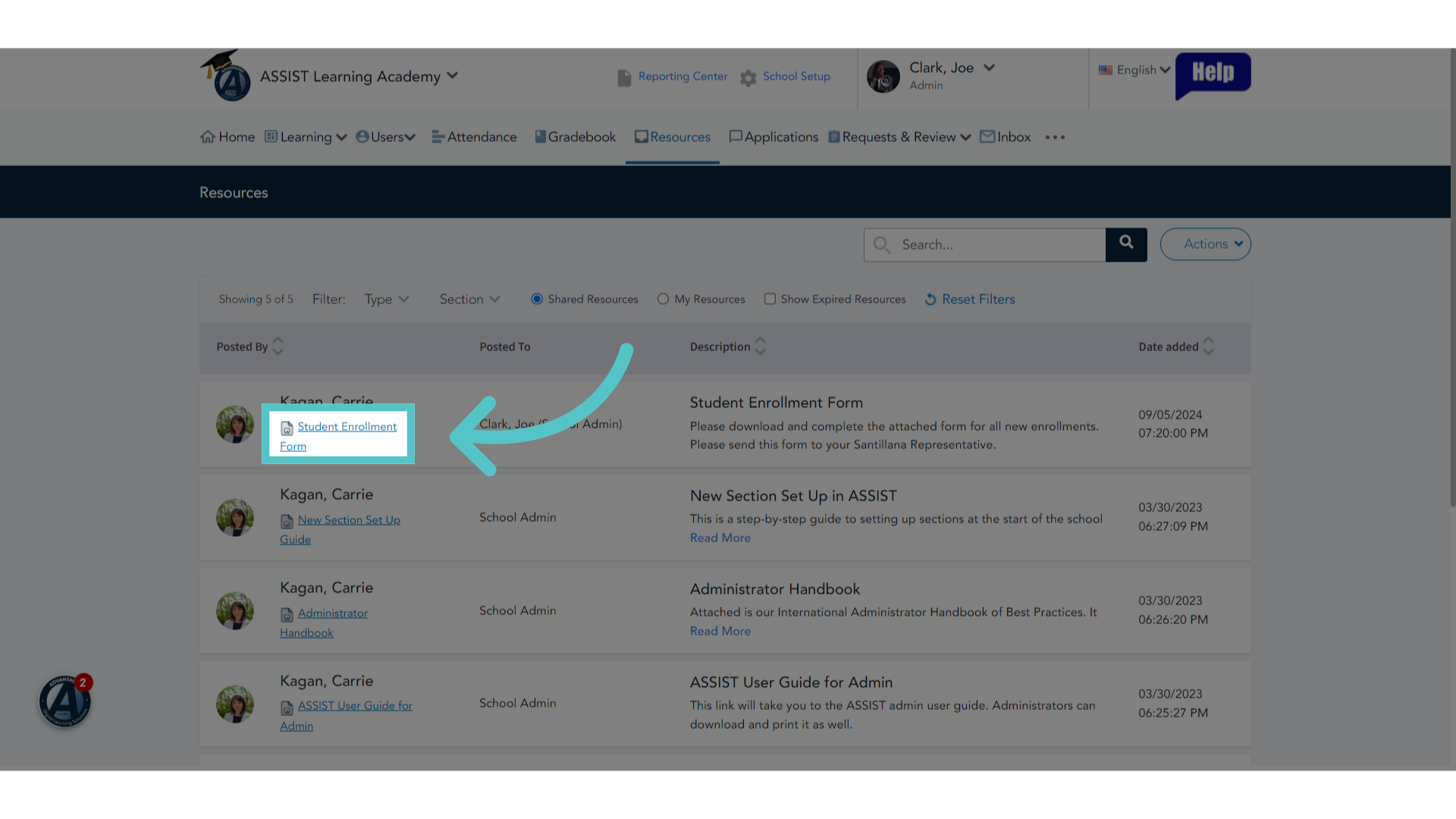Select the Shared Resources radio button
Image resolution: width=1456 pixels, height=819 pixels.
pyautogui.click(x=537, y=299)
